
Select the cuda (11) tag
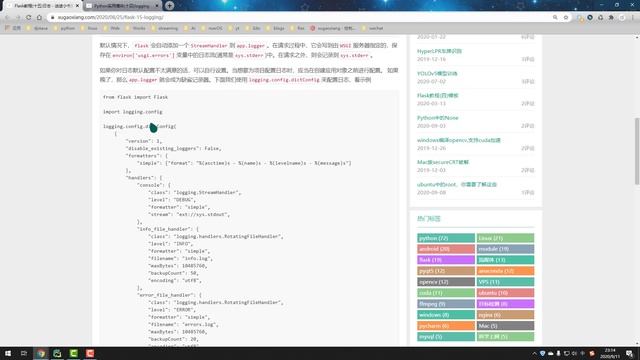[x=446, y=293]
